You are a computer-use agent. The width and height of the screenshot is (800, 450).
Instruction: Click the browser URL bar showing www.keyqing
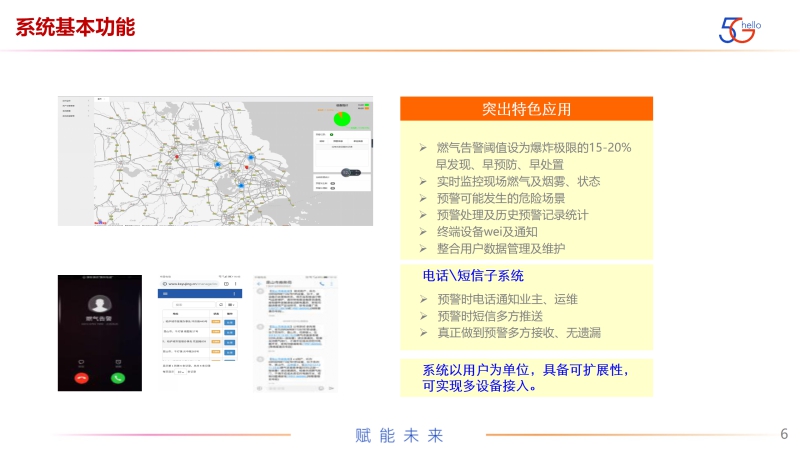tap(190, 284)
